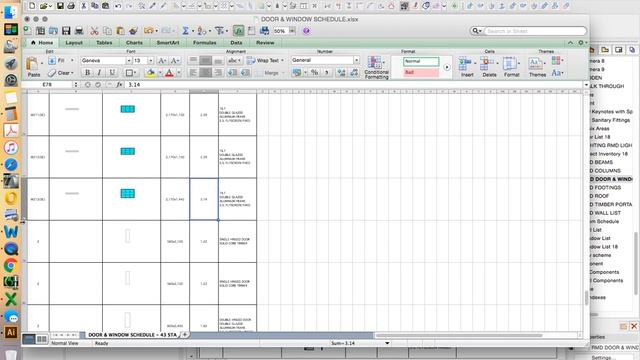The width and height of the screenshot is (640, 360).
Task: Open the borders dropdown arrow
Action: coord(136,73)
